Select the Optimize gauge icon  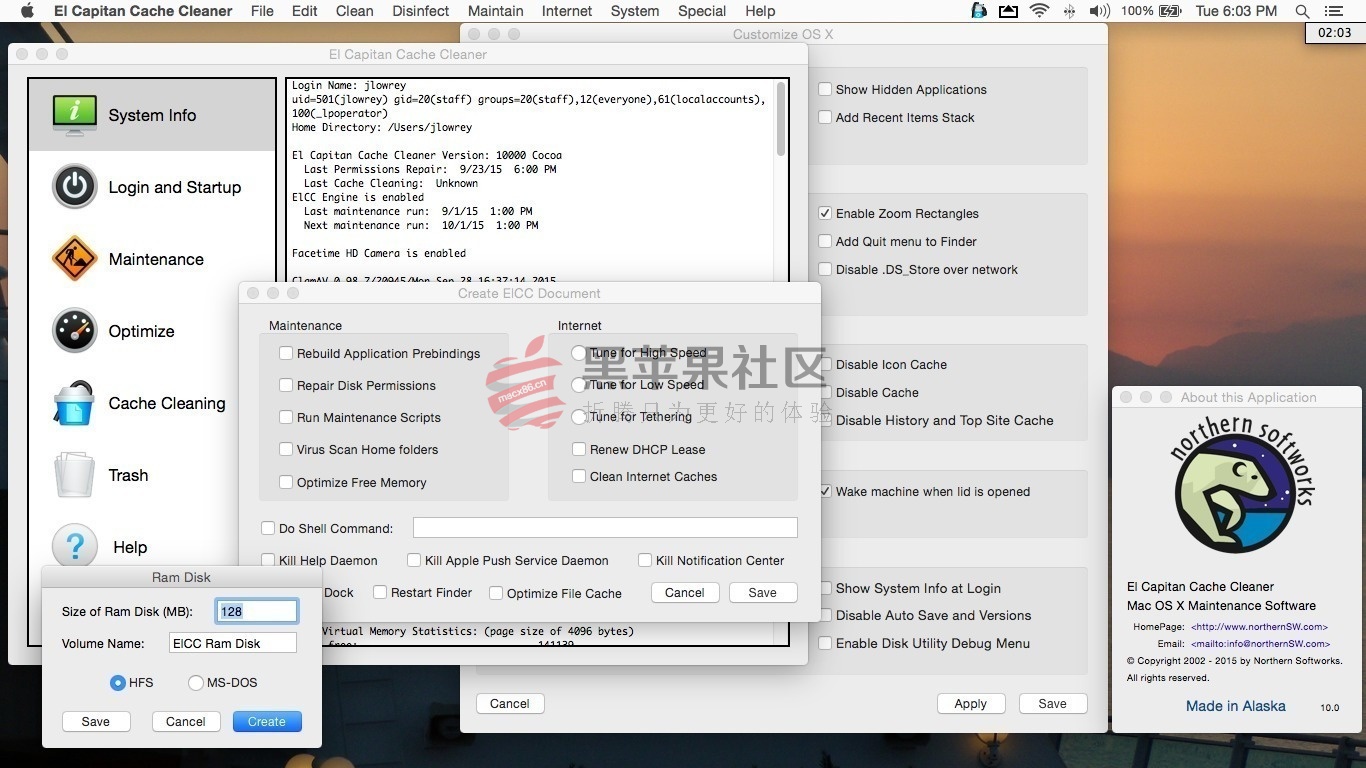(x=74, y=331)
